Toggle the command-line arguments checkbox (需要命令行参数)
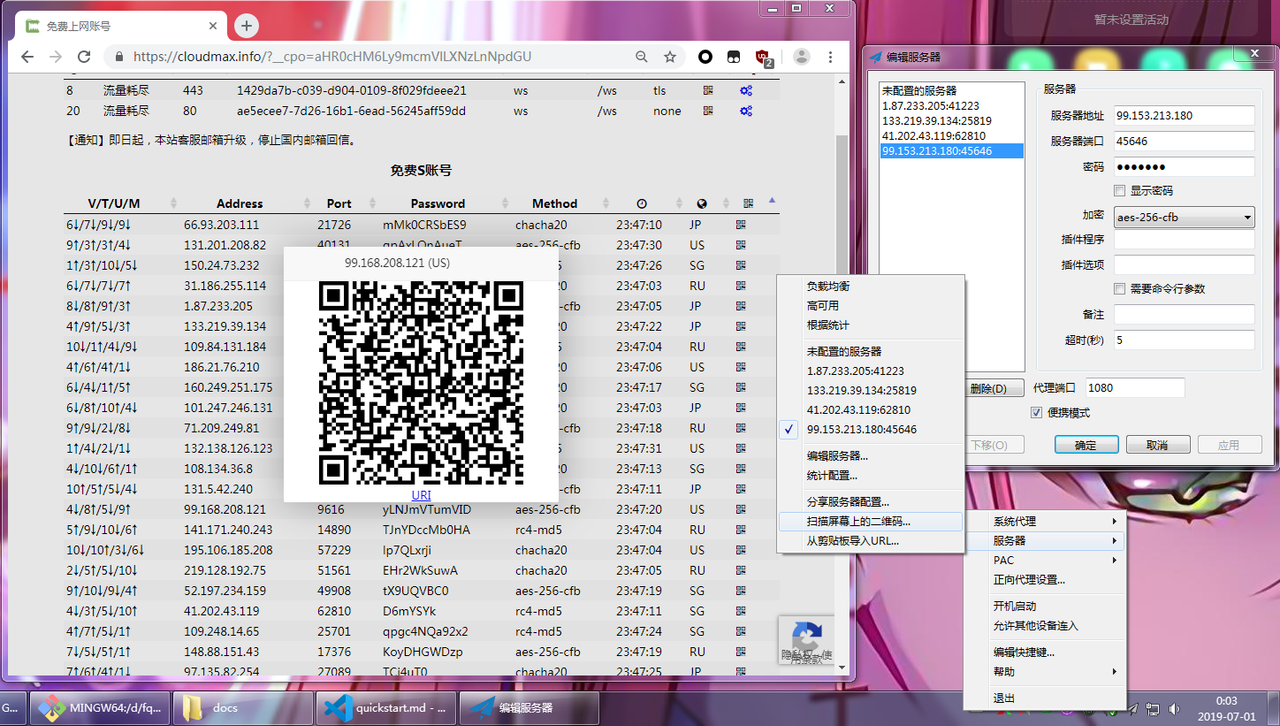The image size is (1280, 726). [1120, 289]
